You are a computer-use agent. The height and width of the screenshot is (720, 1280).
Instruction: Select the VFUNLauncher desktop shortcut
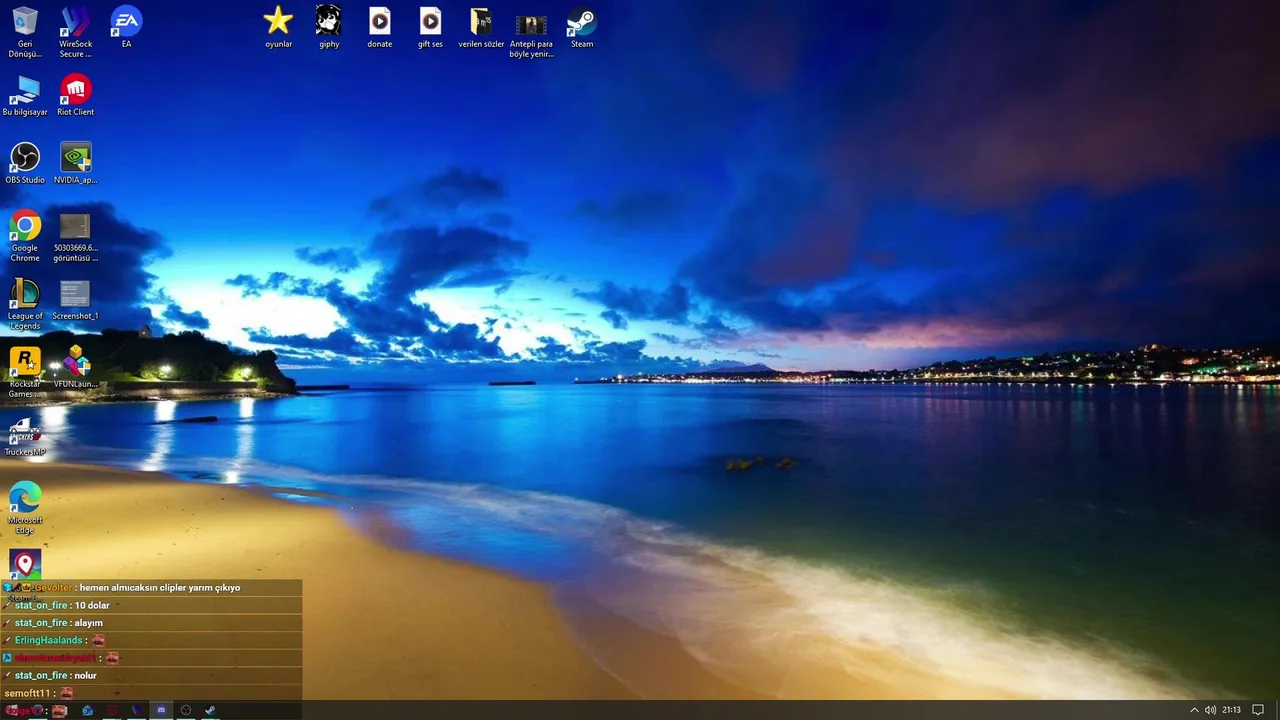(76, 368)
